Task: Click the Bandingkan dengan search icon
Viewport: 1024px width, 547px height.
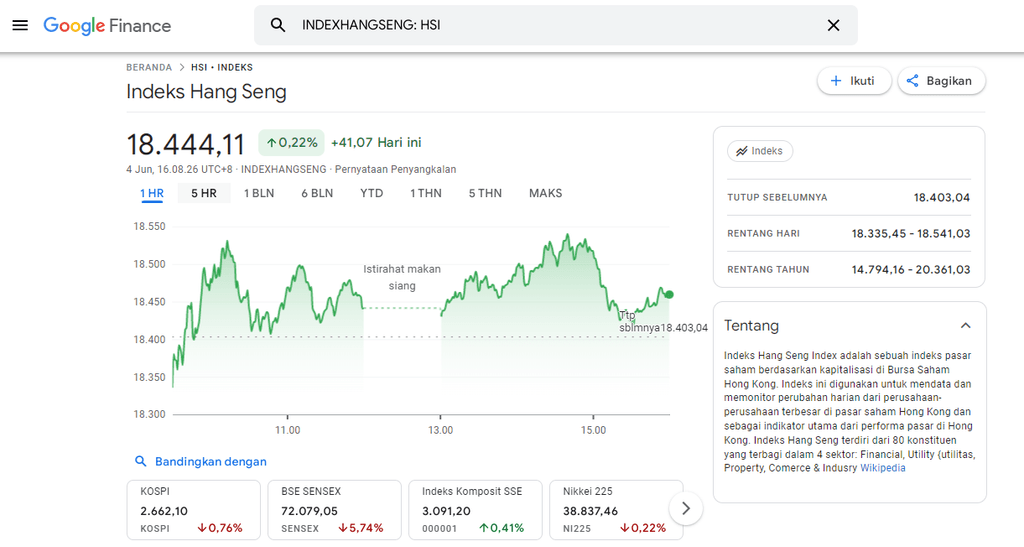Action: (x=141, y=461)
